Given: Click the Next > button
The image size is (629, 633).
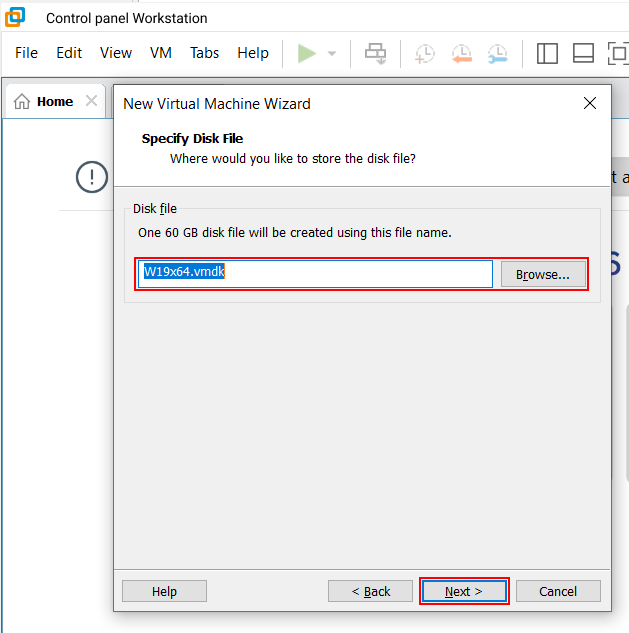Looking at the screenshot, I should click(x=464, y=591).
